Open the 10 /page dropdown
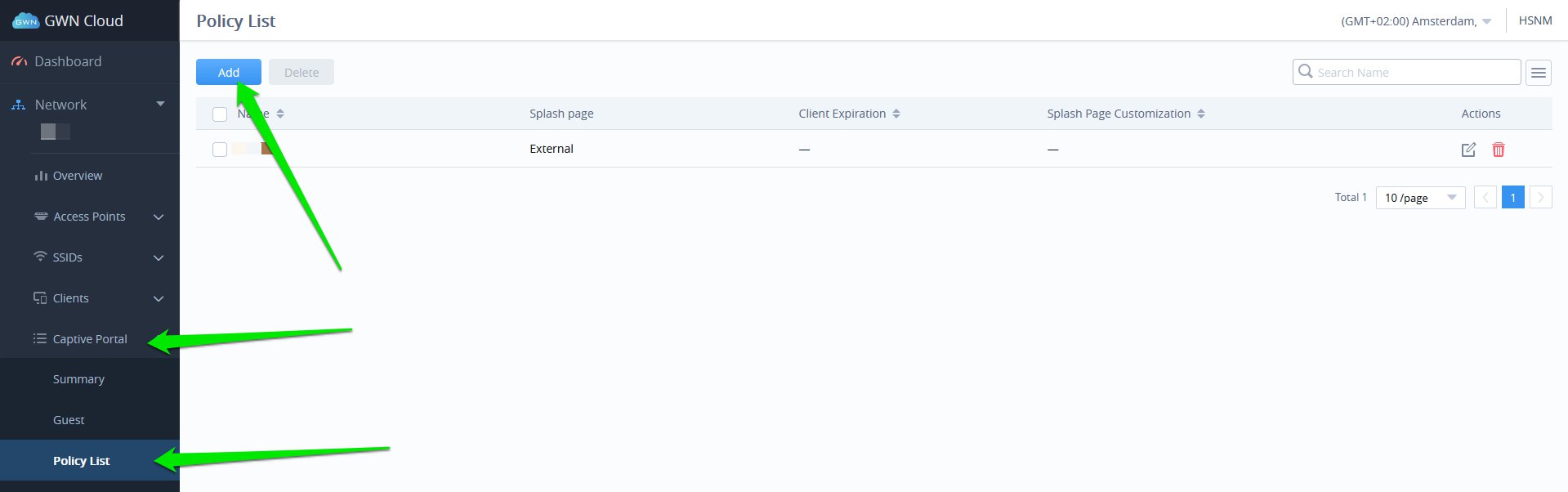Image resolution: width=1568 pixels, height=492 pixels. 1420,198
